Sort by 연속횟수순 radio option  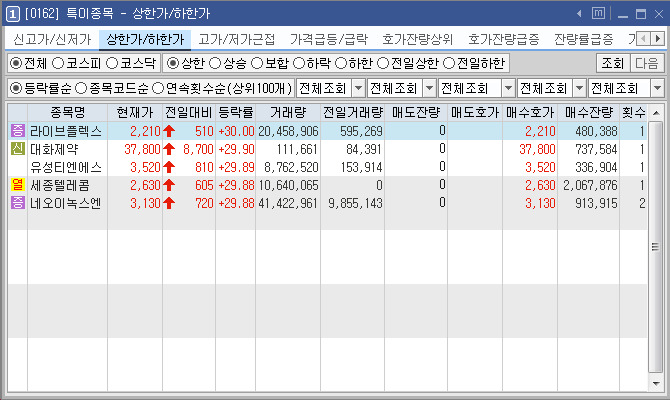(x=158, y=88)
